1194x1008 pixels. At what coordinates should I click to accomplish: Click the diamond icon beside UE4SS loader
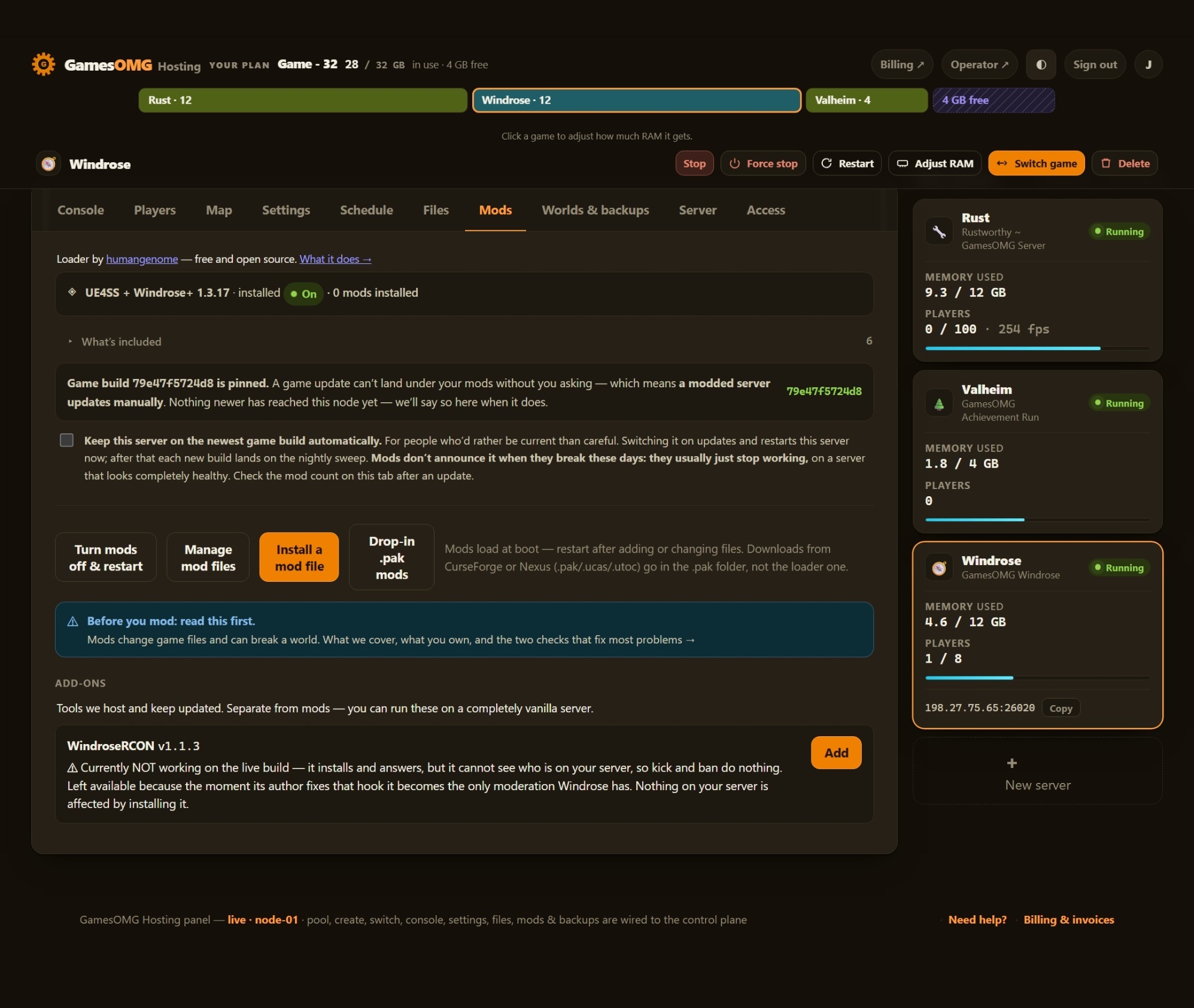[72, 292]
